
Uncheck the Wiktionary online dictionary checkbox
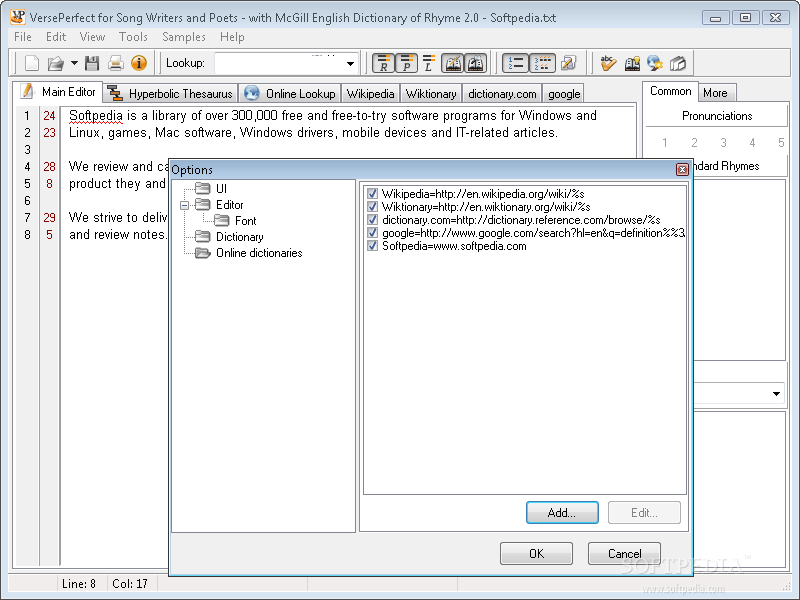click(x=372, y=207)
